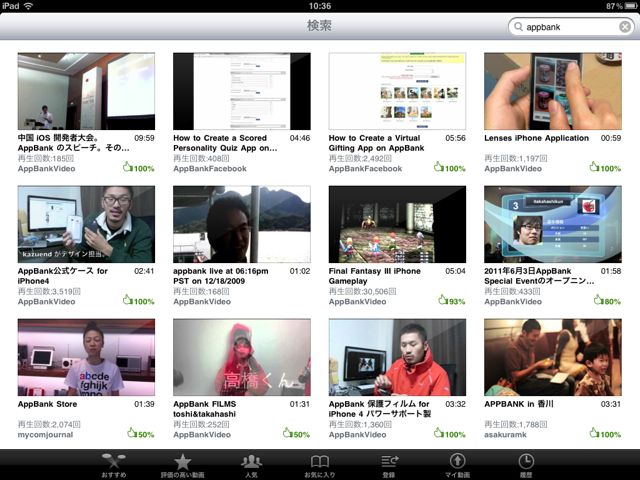The height and width of the screenshot is (480, 640).
Task: Tap the 93% thumbs-up icon for Final Fantasy III
Action: (x=443, y=300)
